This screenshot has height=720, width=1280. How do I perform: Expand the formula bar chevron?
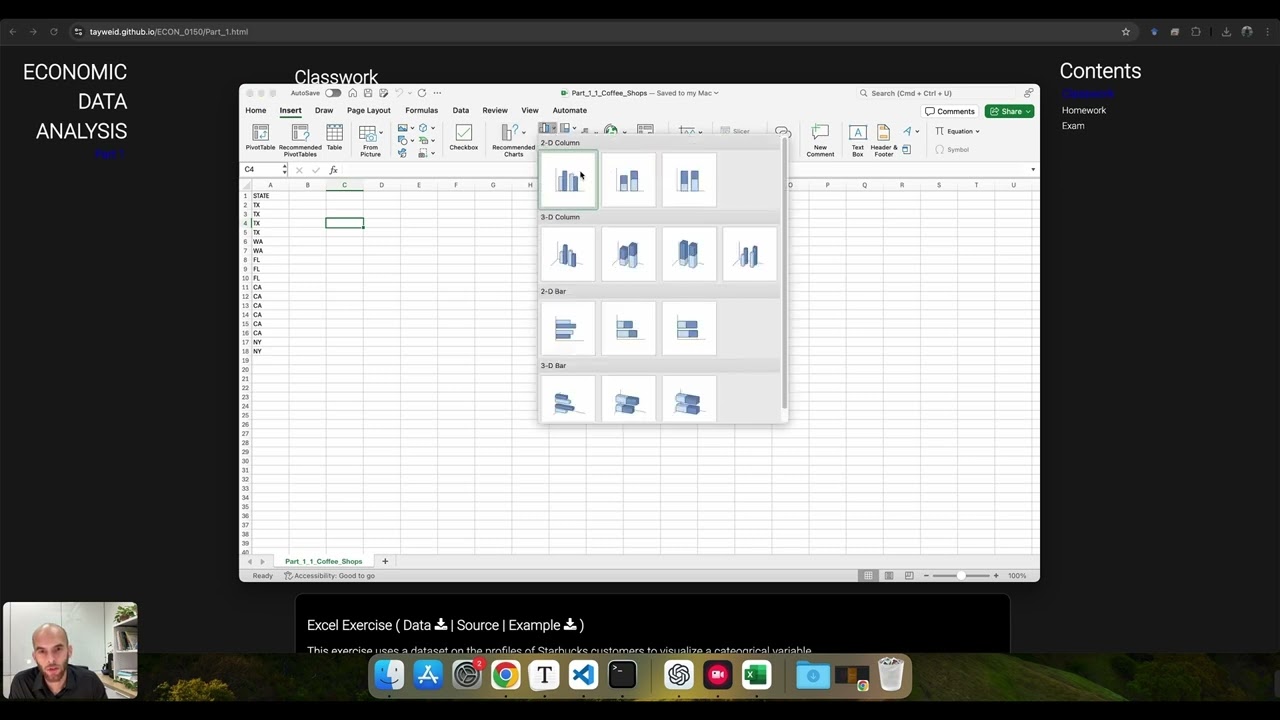click(x=1033, y=169)
